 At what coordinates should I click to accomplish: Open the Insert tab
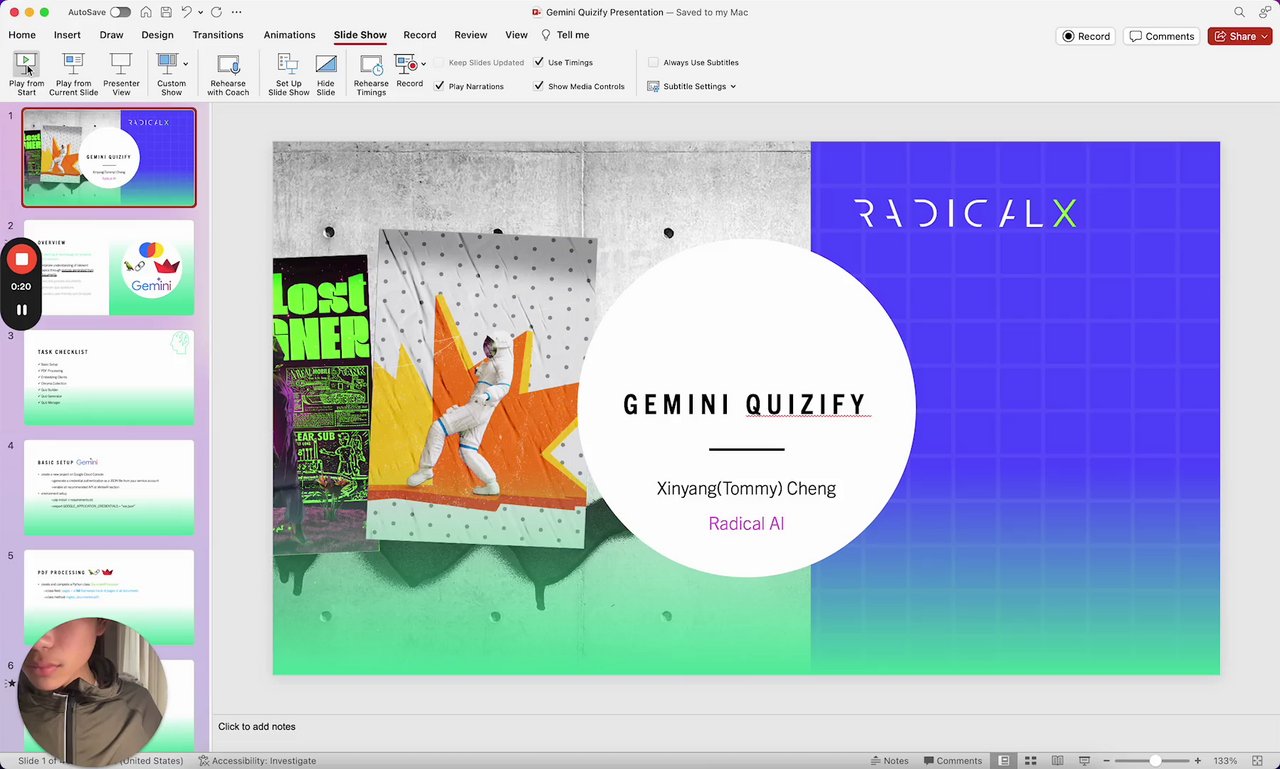pos(67,35)
